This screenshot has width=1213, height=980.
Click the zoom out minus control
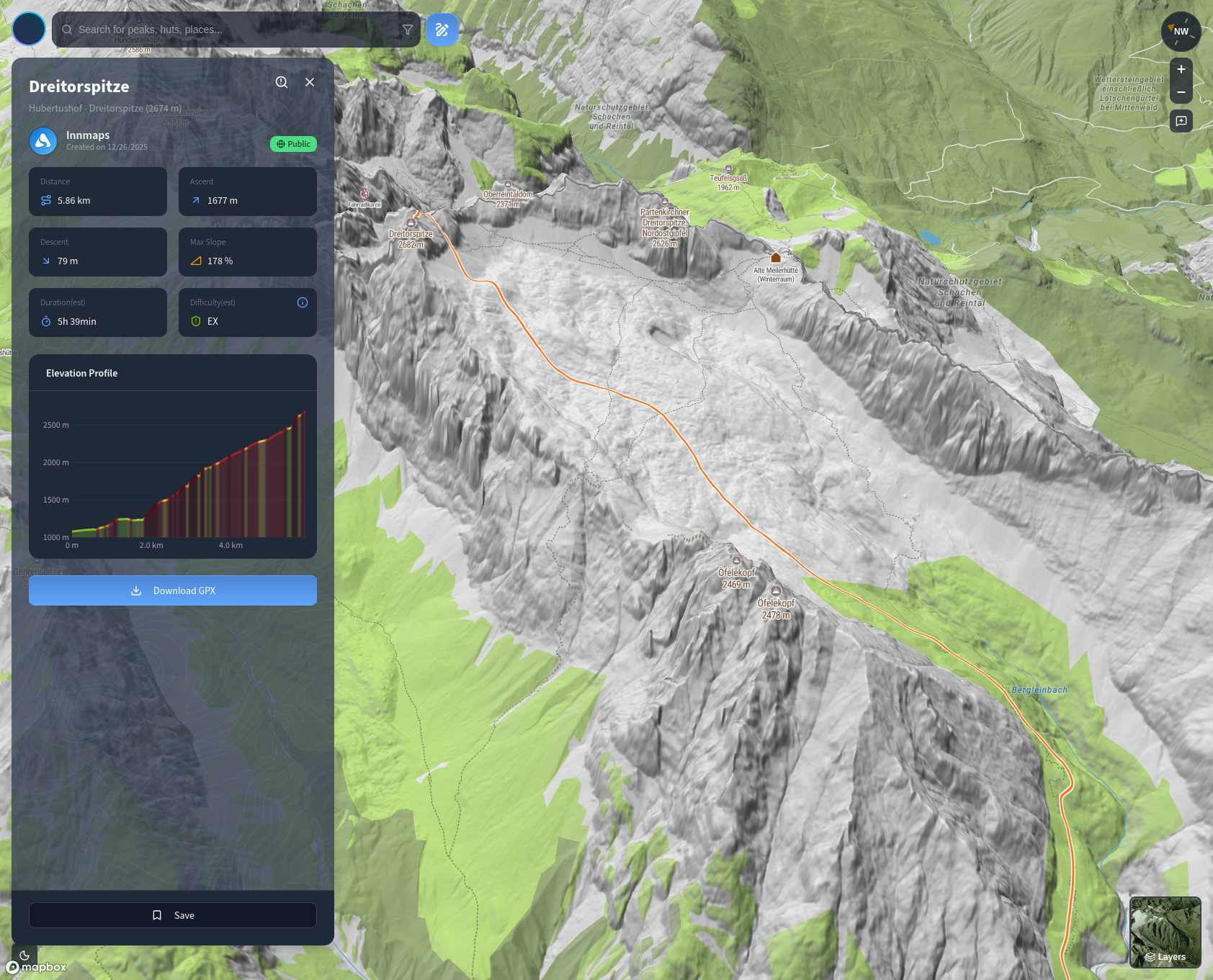click(x=1181, y=92)
